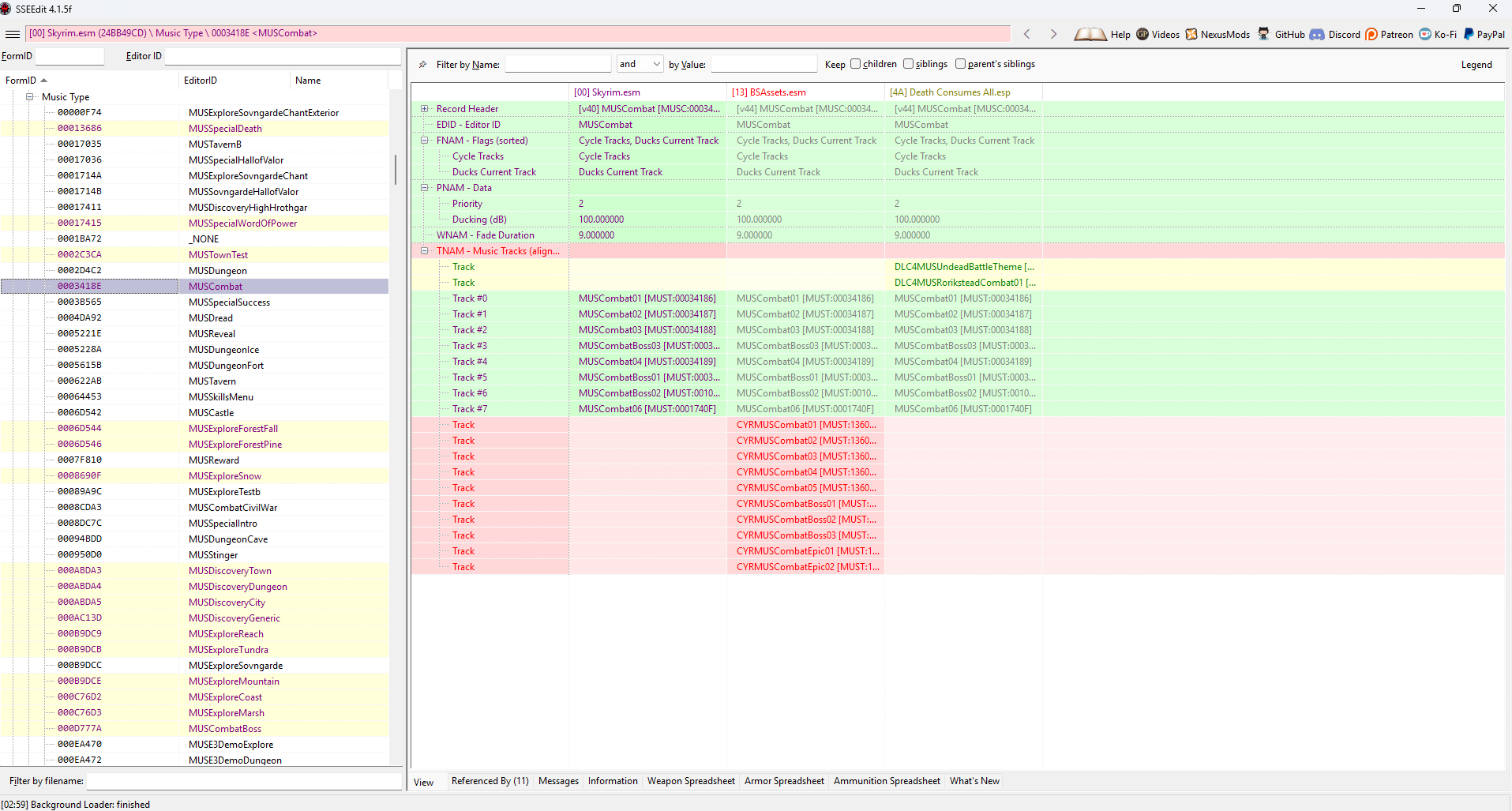
Task: Open What's New tab
Action: pyautogui.click(x=974, y=781)
